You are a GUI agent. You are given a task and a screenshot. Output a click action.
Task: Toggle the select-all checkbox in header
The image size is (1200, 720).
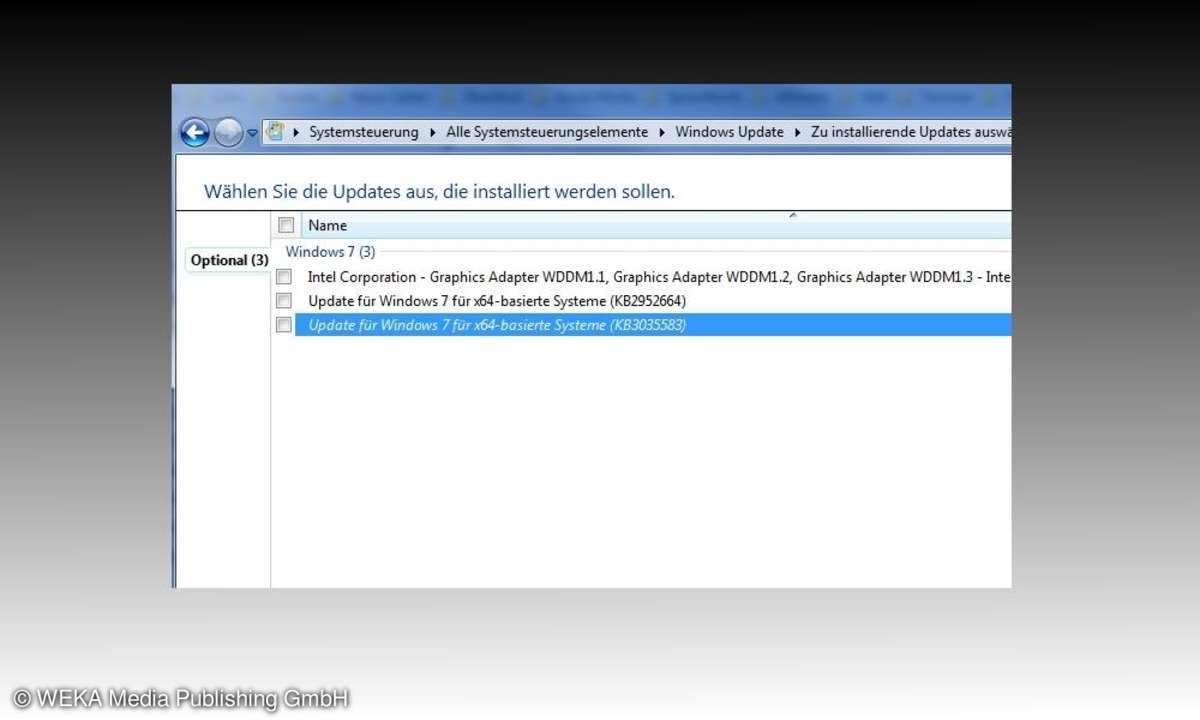point(286,225)
